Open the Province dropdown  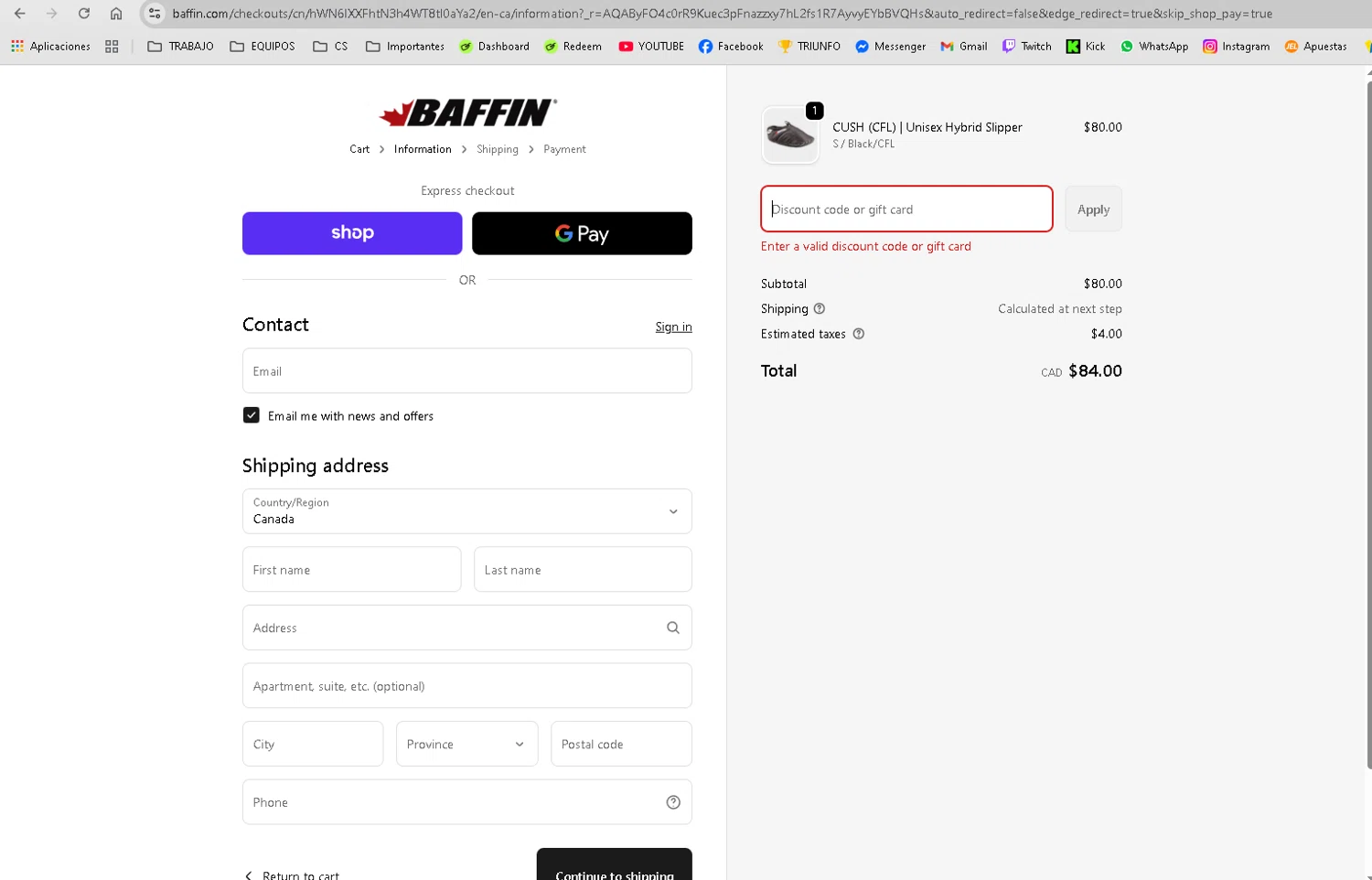[x=467, y=744]
